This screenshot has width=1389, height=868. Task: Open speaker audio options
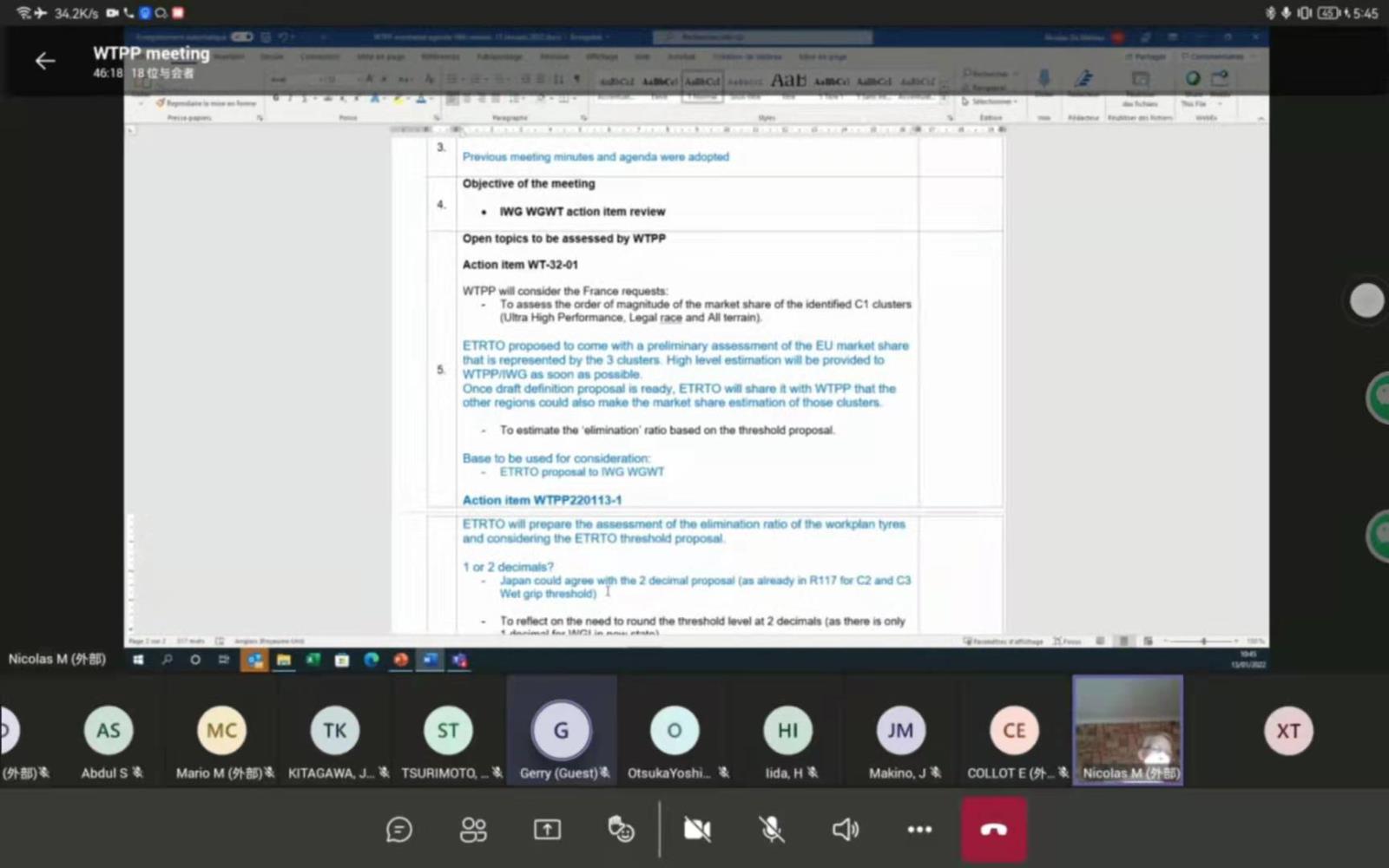point(845,830)
